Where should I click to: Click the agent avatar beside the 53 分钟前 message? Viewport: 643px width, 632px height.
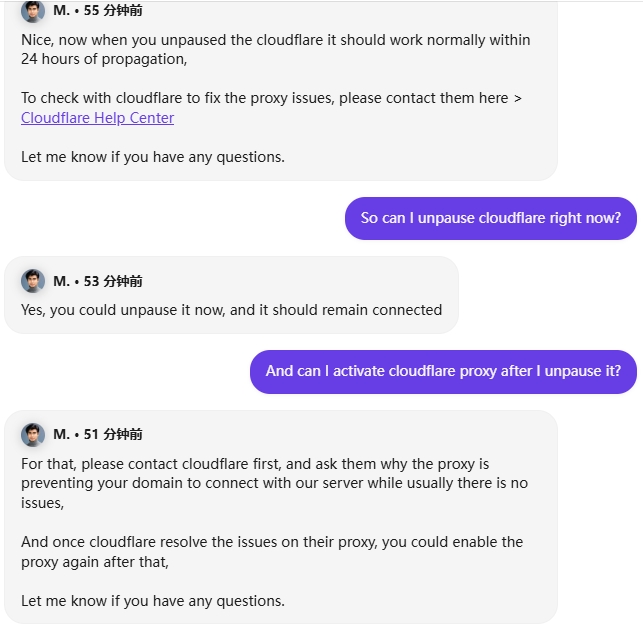click(33, 281)
